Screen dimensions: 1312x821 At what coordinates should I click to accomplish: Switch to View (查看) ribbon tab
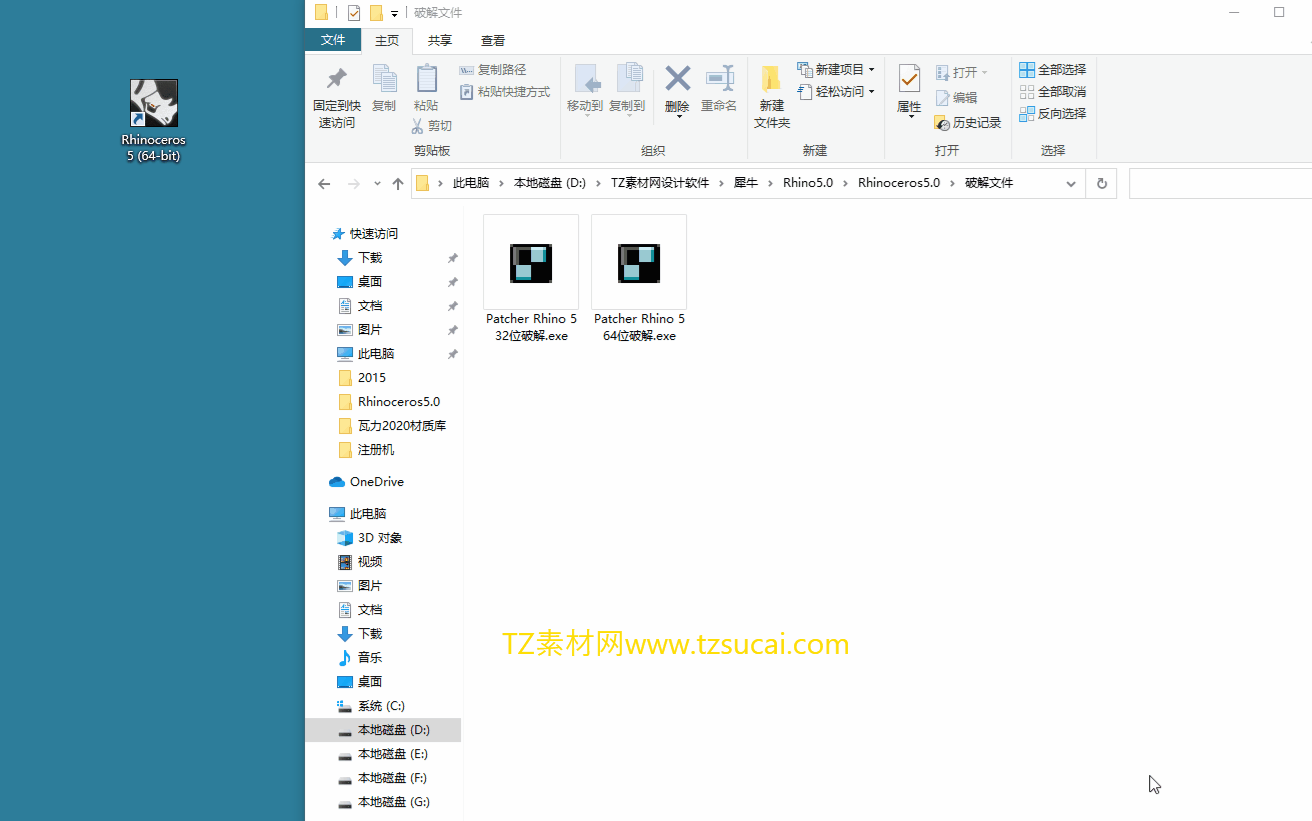coord(493,41)
